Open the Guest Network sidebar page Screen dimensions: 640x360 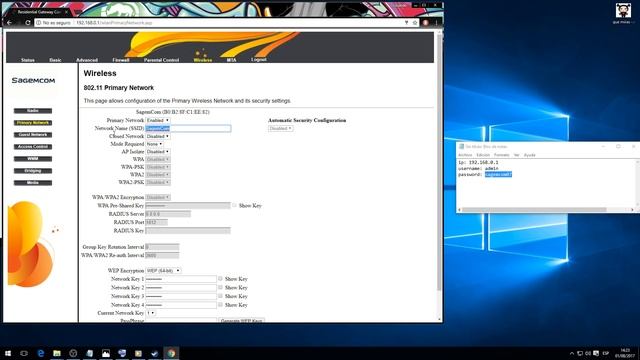33,135
